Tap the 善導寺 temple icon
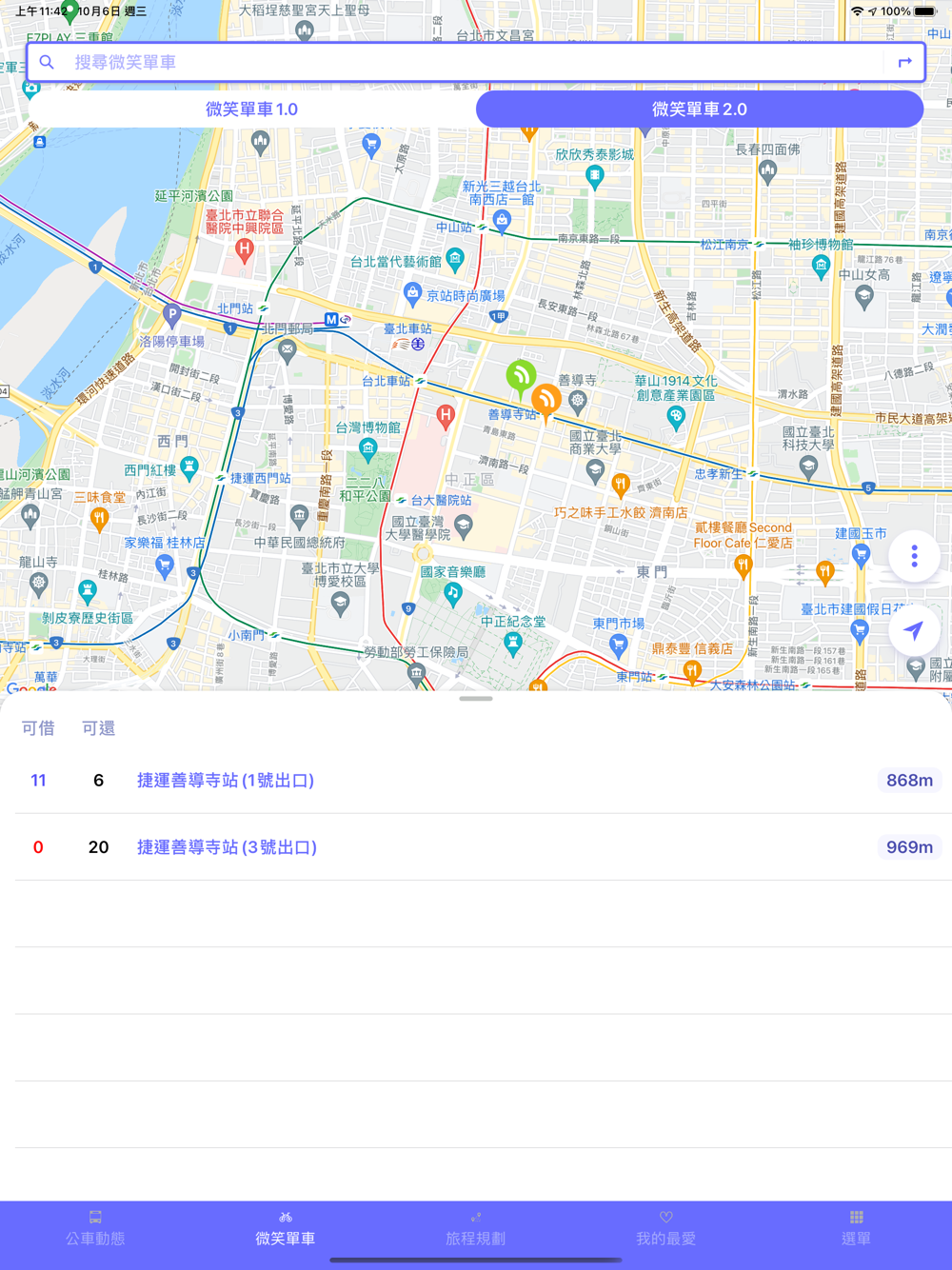Viewport: 952px width, 1270px height. coord(577,401)
